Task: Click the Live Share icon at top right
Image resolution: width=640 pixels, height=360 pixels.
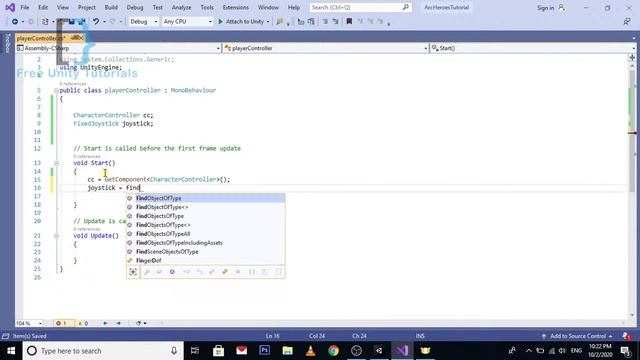Action: 627,22
